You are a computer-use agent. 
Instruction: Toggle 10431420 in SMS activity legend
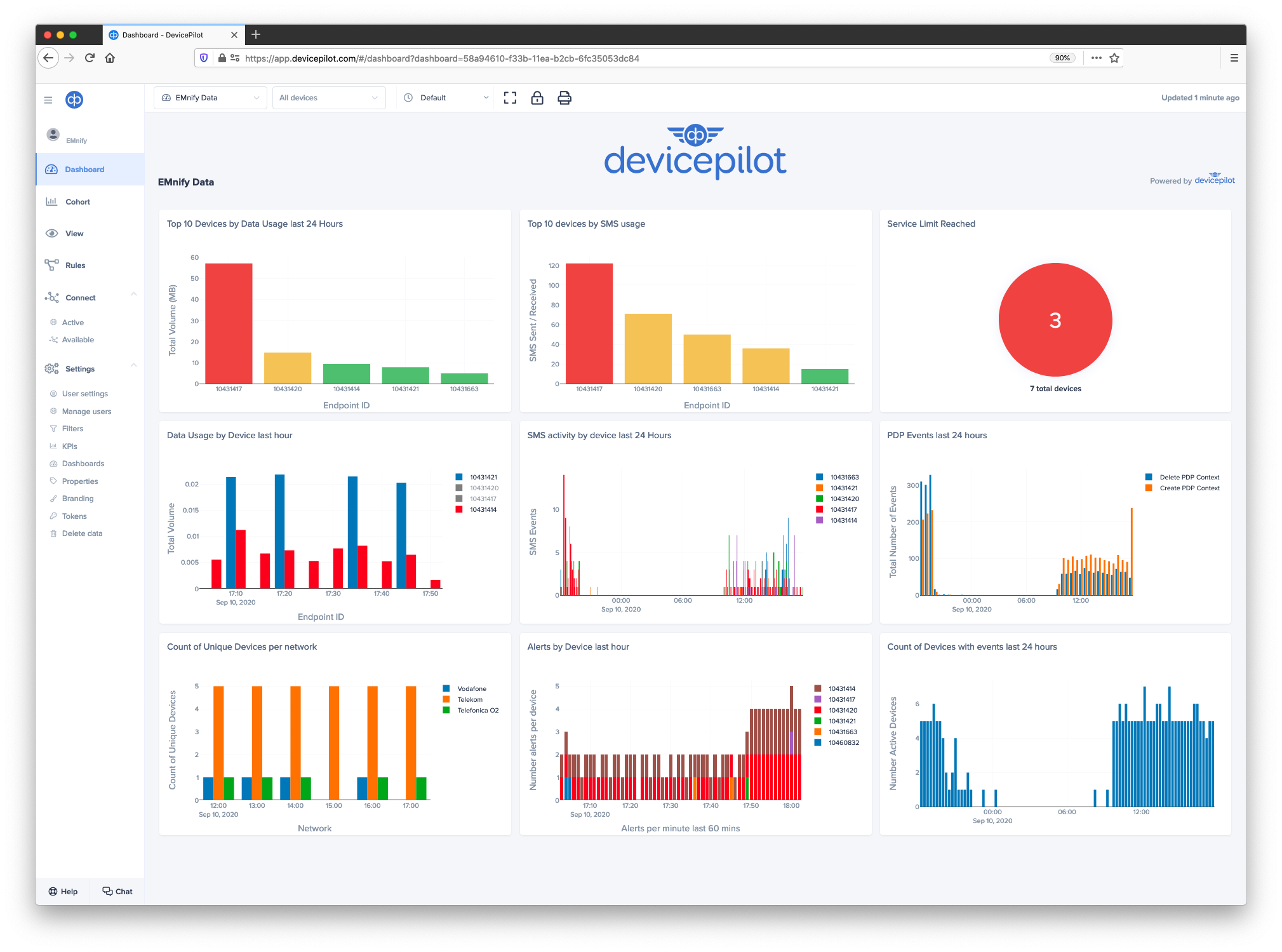coord(838,499)
